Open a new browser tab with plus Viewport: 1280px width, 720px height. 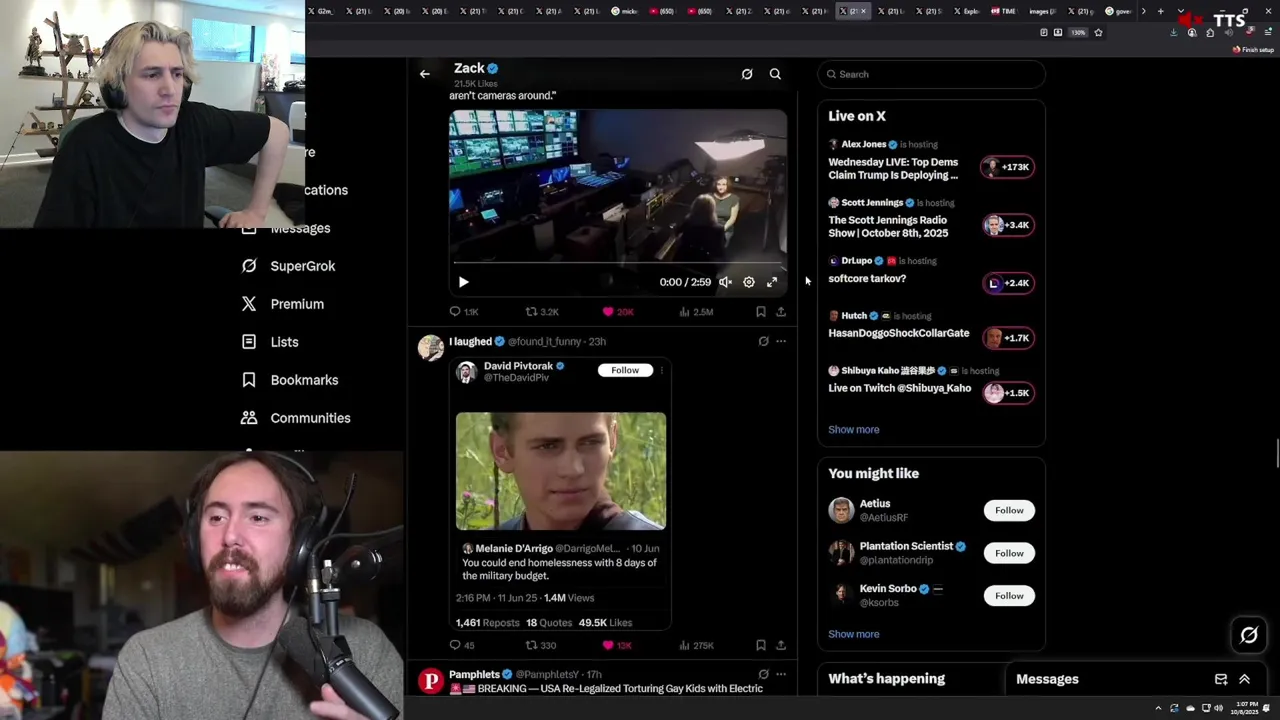point(1160,11)
